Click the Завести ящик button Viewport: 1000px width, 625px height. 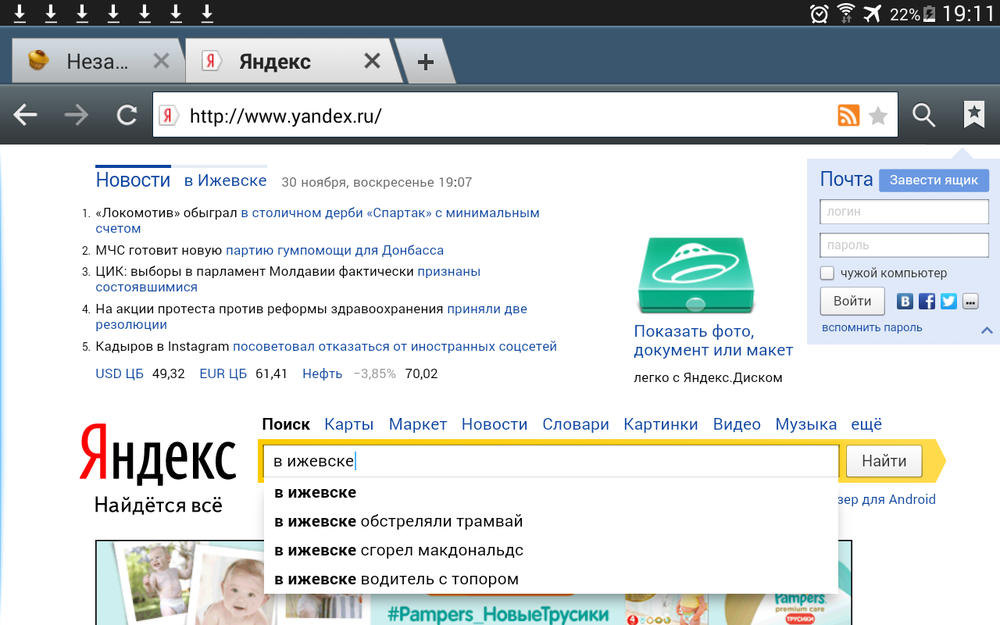click(x=933, y=180)
